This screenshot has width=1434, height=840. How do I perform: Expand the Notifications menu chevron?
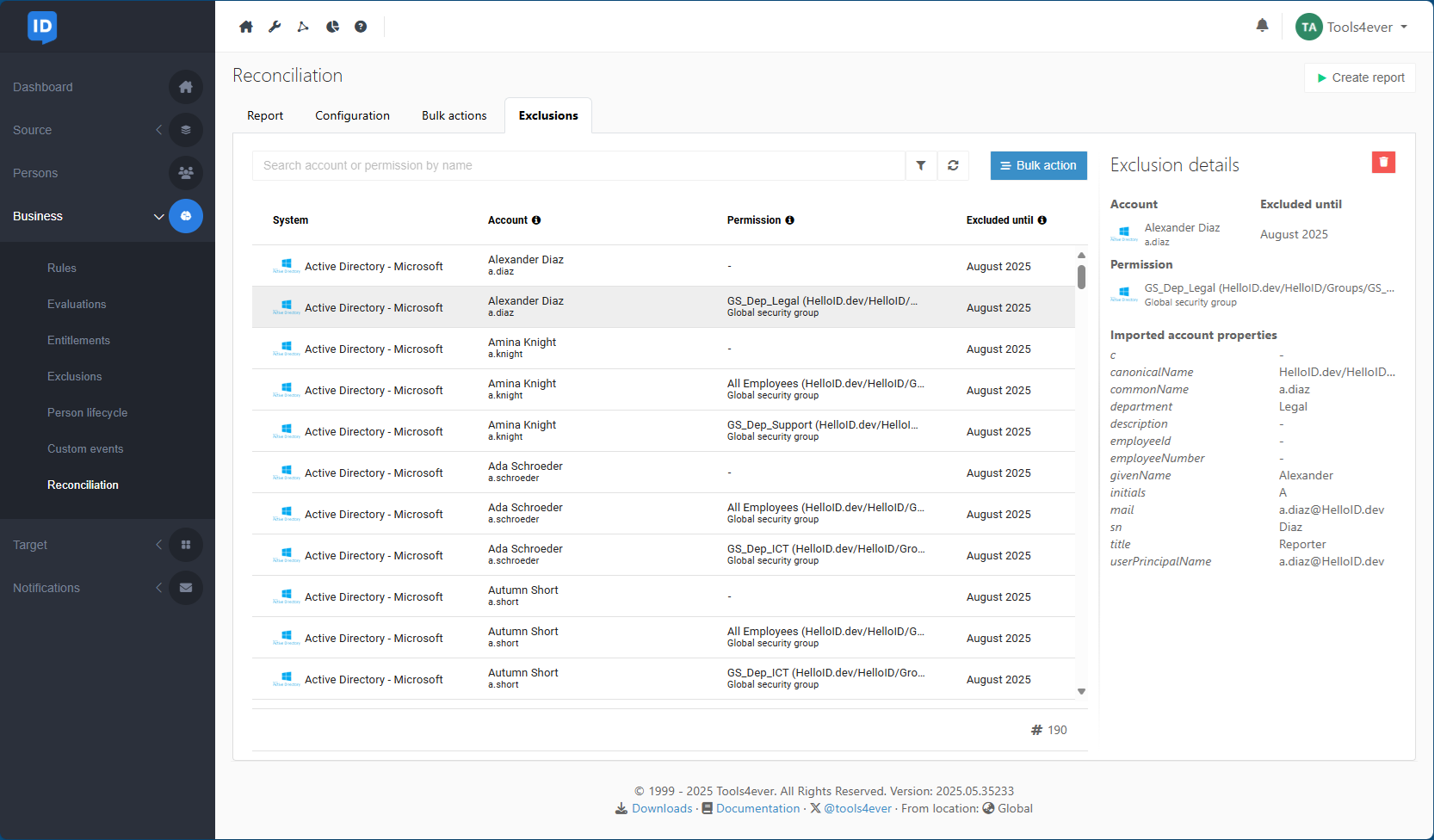pos(158,588)
